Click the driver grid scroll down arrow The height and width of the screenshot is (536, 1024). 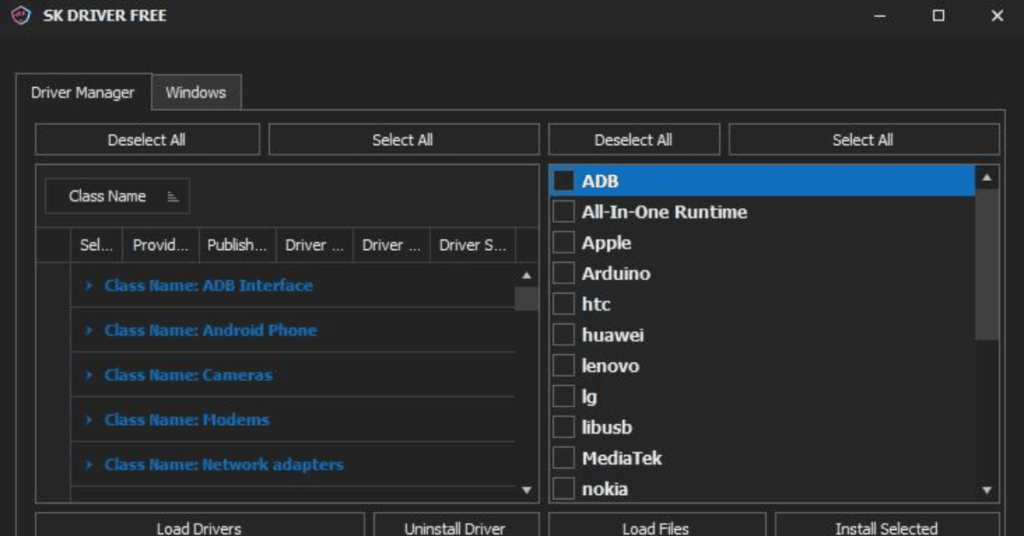(x=526, y=490)
